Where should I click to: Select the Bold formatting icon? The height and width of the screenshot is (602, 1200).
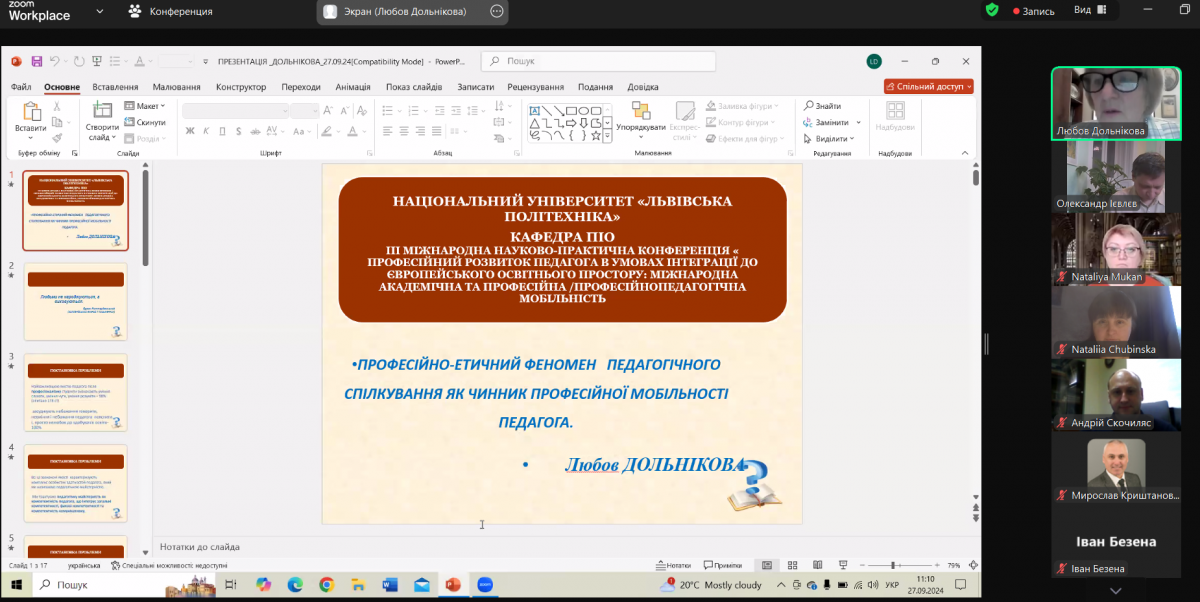click(191, 131)
